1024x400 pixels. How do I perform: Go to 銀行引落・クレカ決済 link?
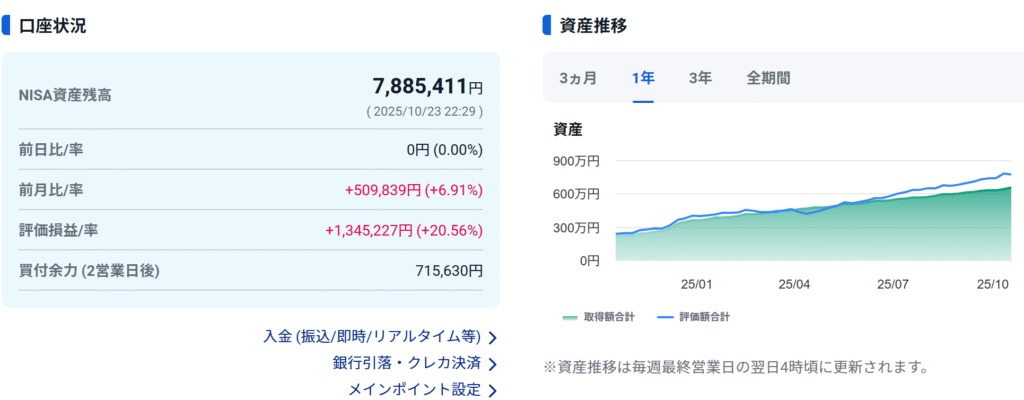click(x=406, y=363)
